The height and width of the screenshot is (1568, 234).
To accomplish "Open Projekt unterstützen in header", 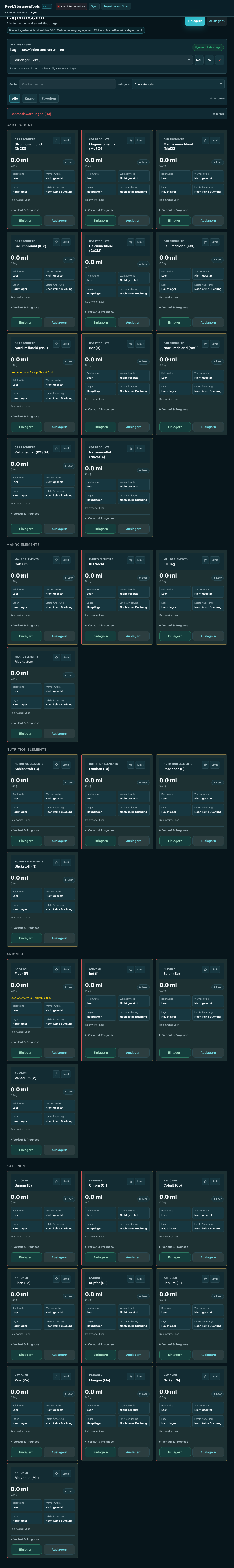I will point(116,6).
